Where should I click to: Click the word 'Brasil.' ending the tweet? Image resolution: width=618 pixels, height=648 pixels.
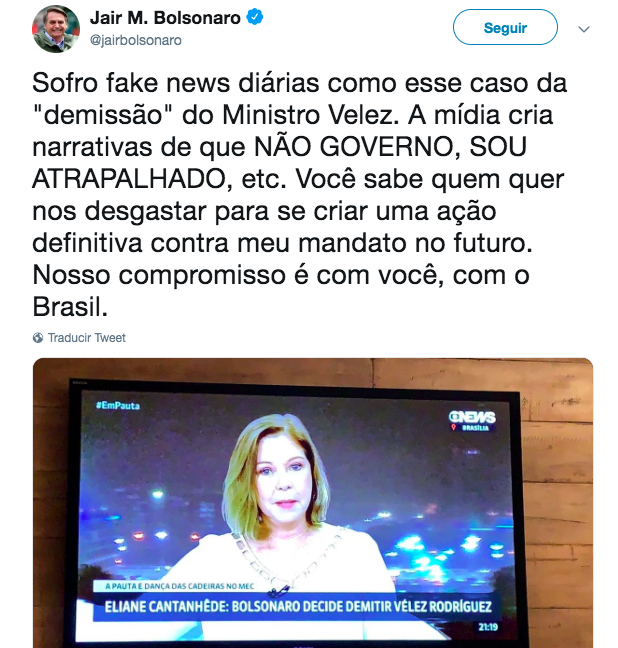point(70,307)
